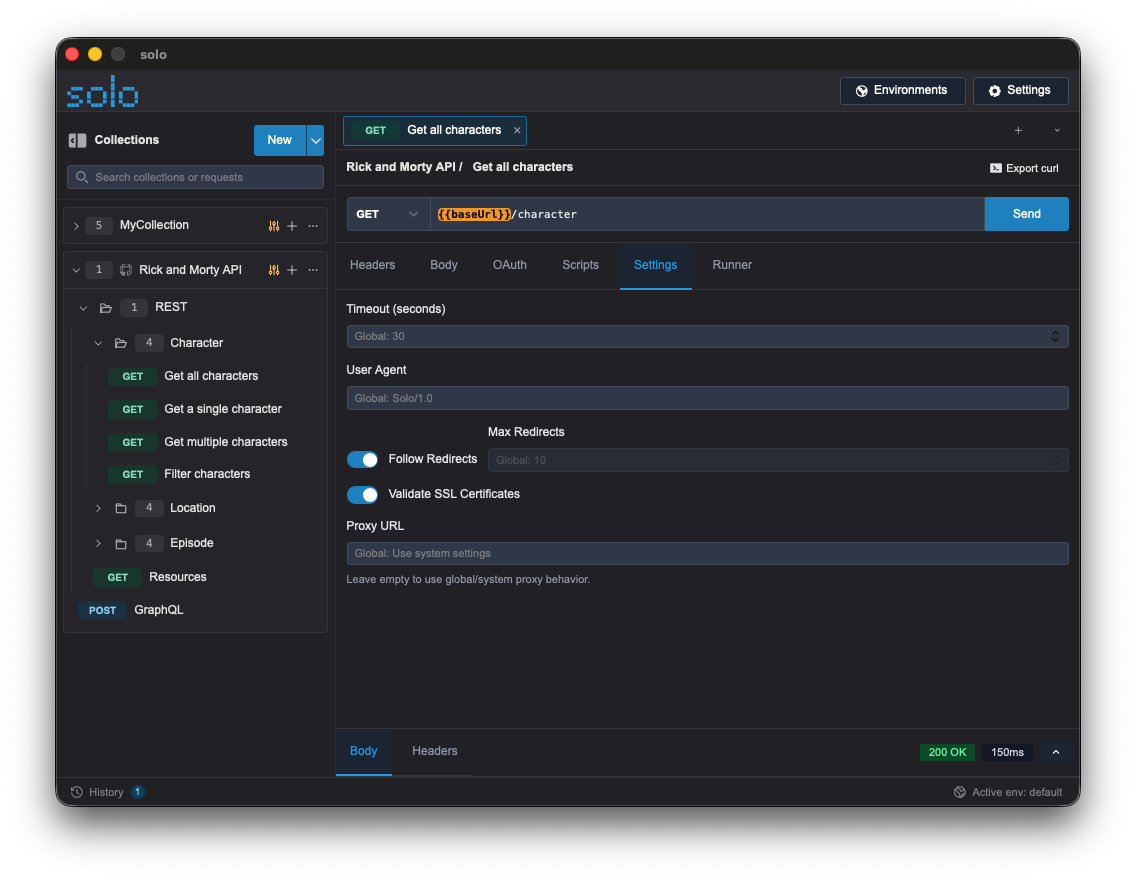Click the 200 OK status badge
1136x880 pixels.
(947, 752)
